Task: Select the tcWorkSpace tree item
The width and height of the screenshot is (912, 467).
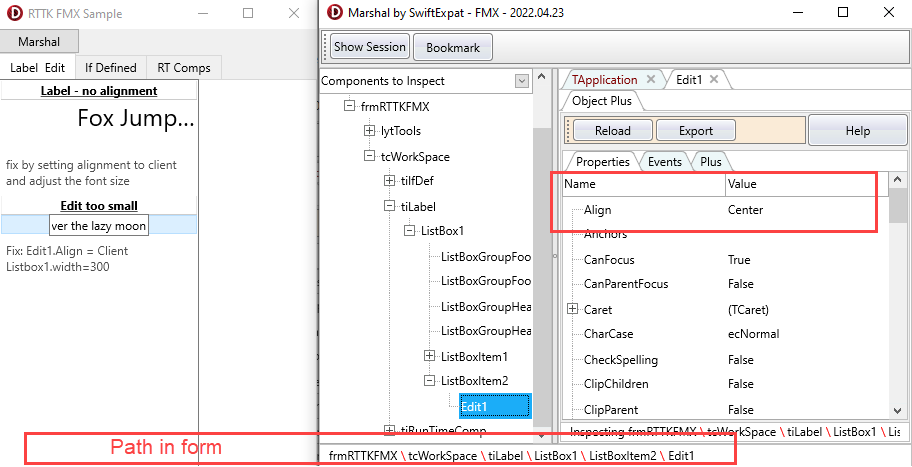Action: coord(414,156)
